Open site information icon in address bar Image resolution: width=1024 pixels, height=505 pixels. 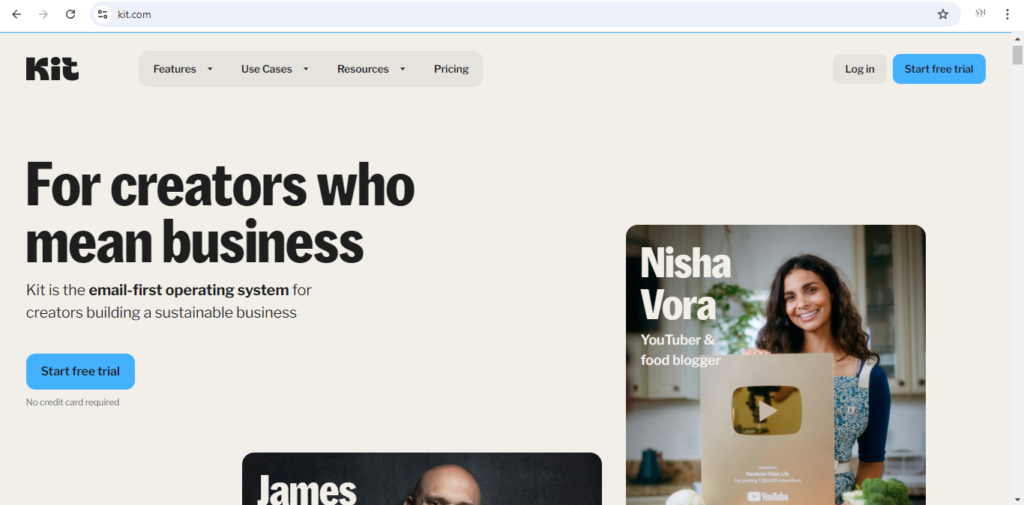click(103, 14)
